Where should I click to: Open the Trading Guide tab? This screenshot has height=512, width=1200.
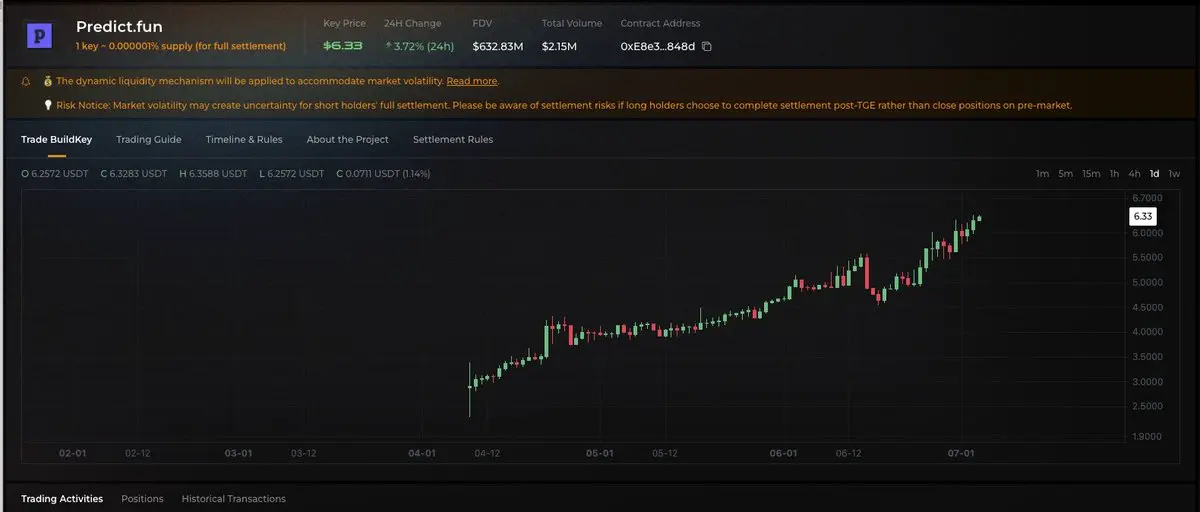[x=149, y=139]
